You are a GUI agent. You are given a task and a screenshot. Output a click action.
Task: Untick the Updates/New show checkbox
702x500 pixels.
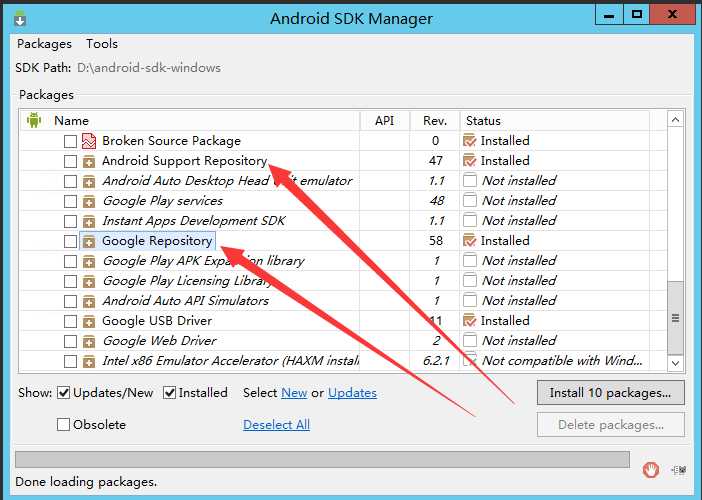(64, 393)
